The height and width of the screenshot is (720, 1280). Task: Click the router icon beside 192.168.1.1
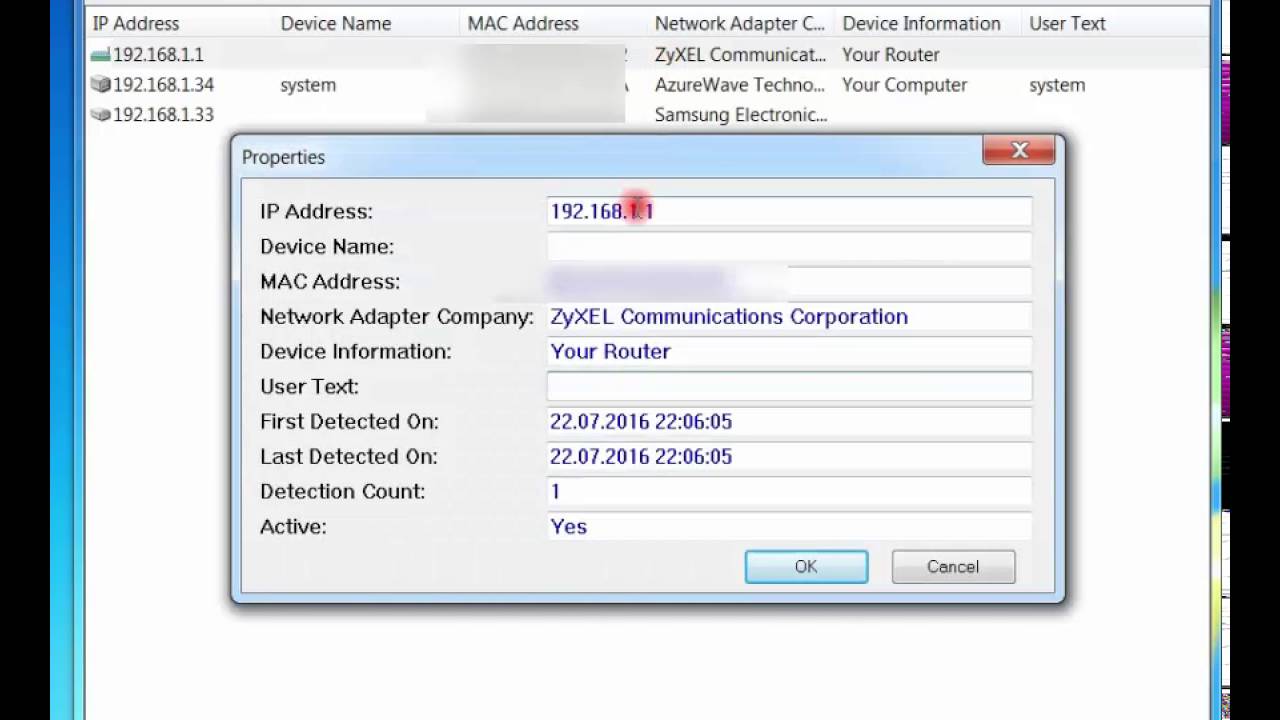99,55
